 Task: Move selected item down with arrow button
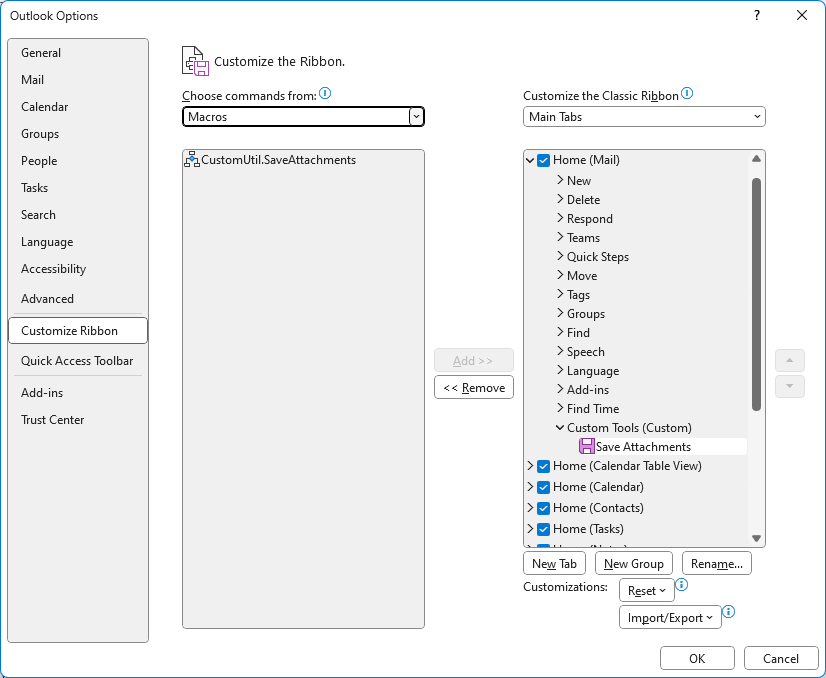[790, 386]
